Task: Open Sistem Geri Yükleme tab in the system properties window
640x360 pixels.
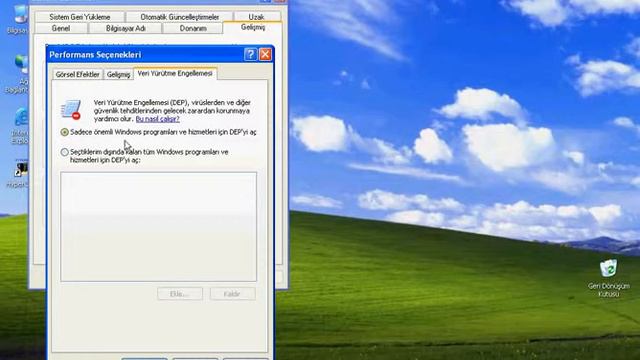Action: click(x=80, y=17)
